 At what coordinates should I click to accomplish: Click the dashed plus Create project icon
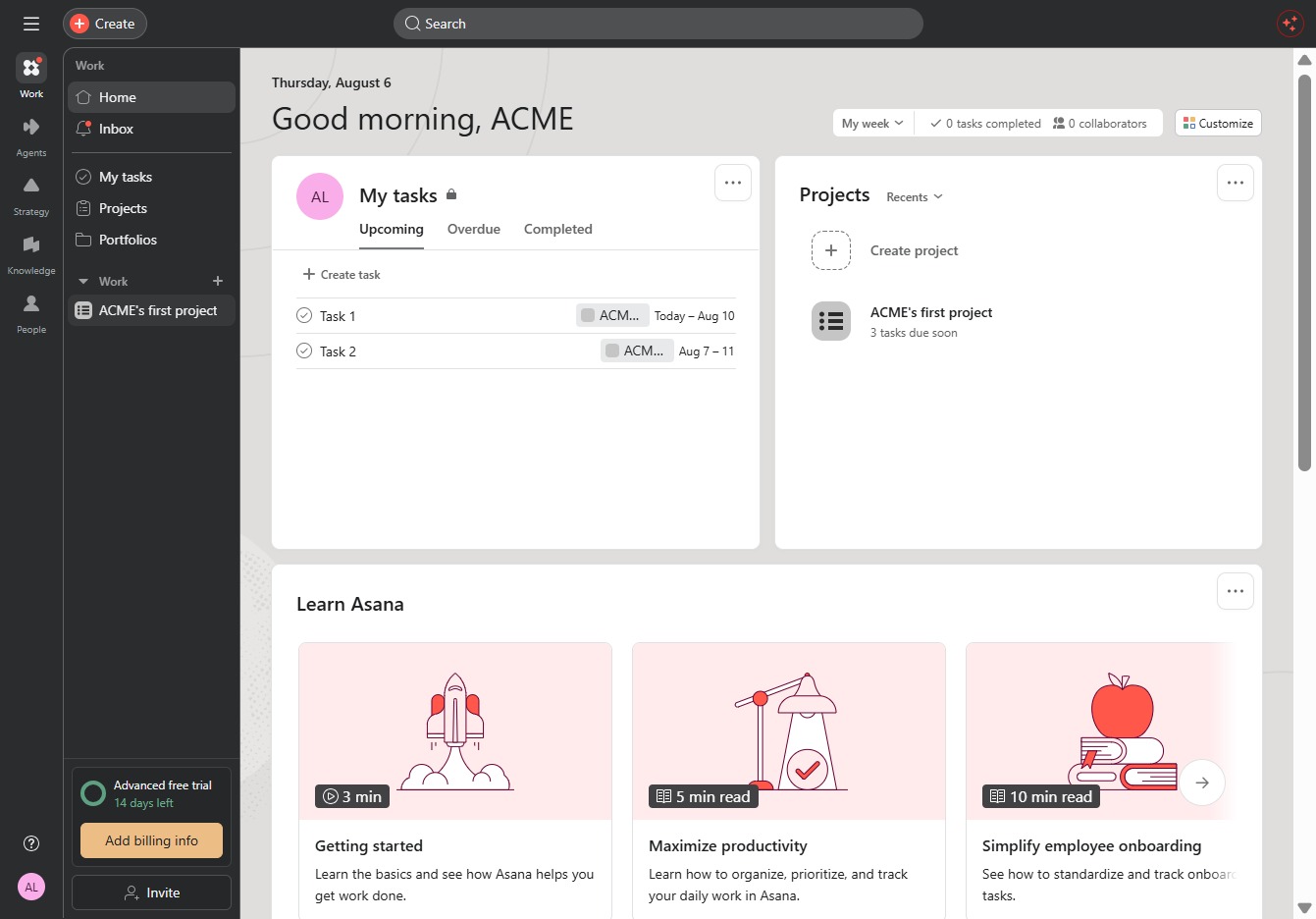831,250
